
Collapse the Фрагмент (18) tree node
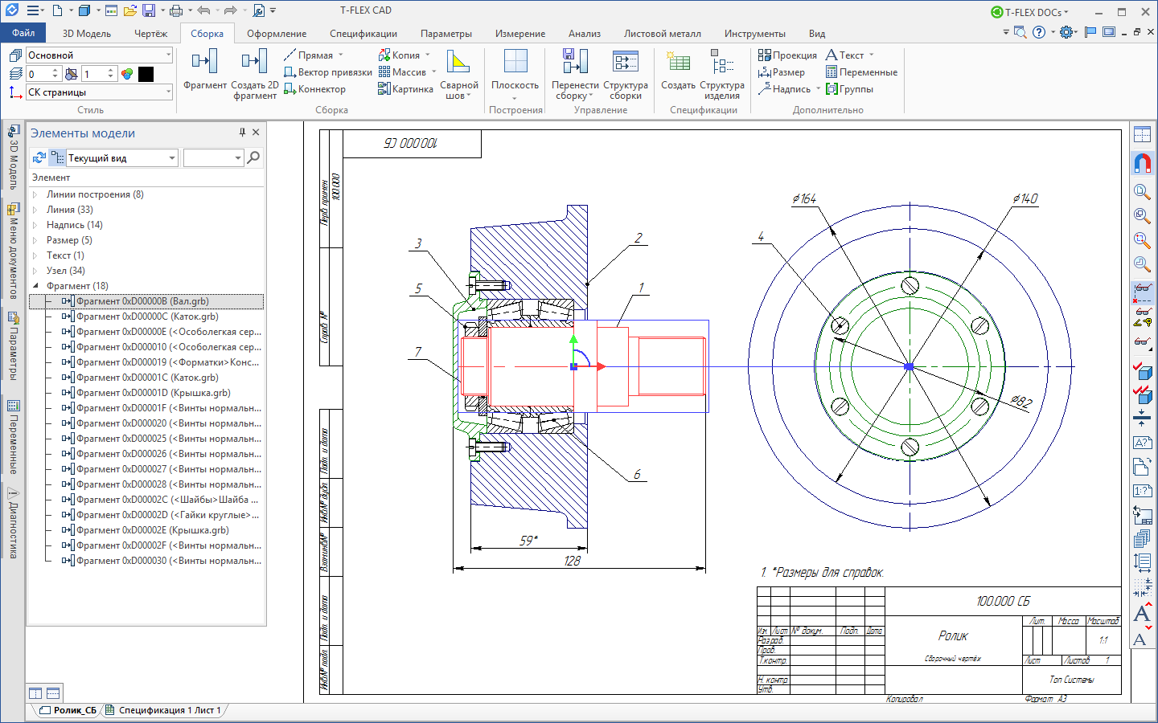[35, 286]
